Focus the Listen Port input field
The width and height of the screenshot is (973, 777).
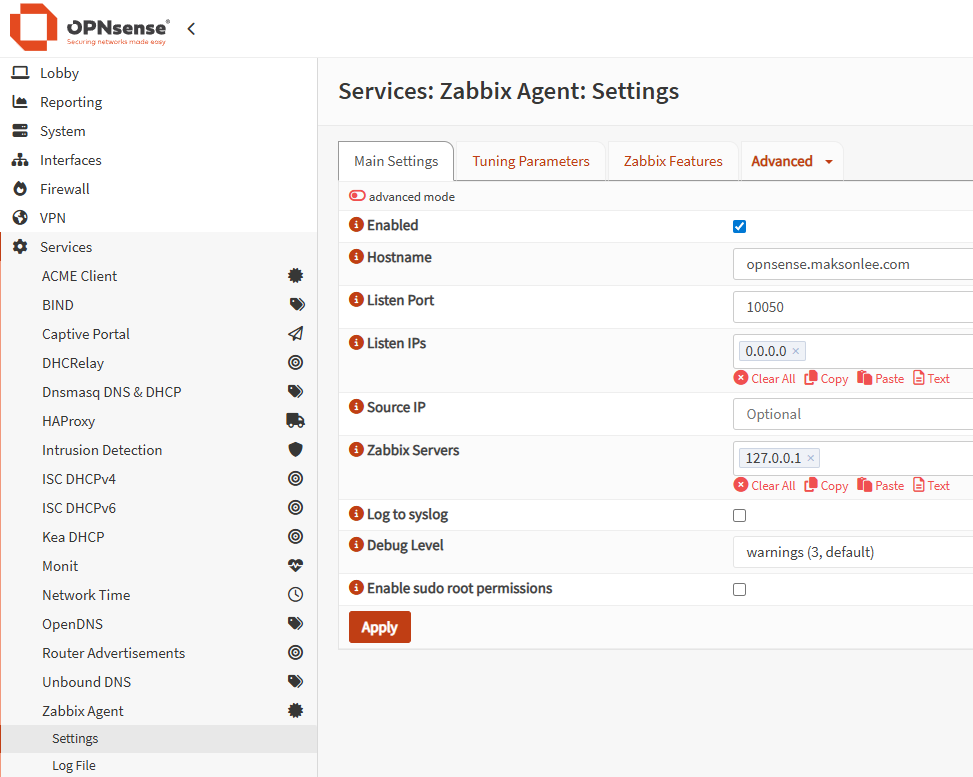(853, 307)
